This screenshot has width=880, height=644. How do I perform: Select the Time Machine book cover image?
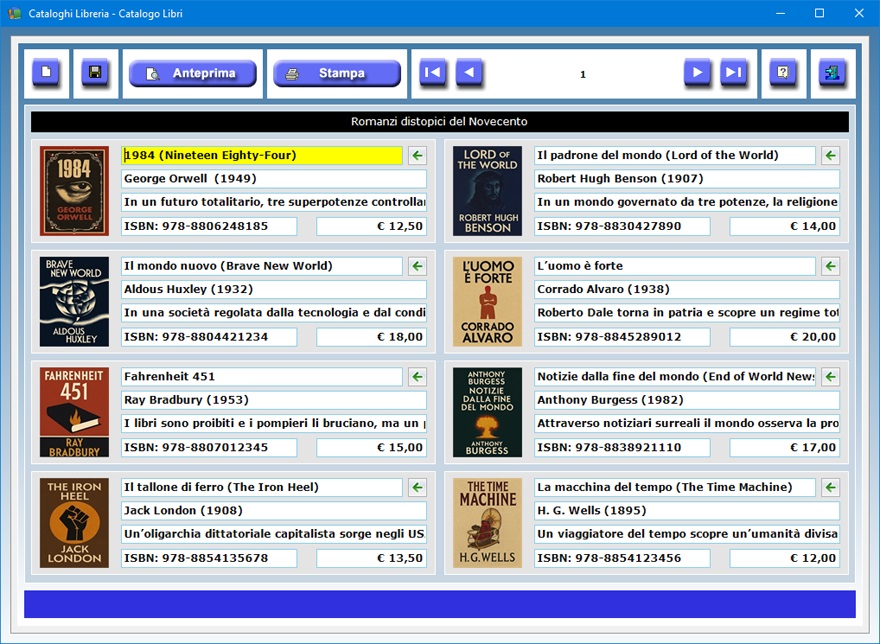(487, 523)
